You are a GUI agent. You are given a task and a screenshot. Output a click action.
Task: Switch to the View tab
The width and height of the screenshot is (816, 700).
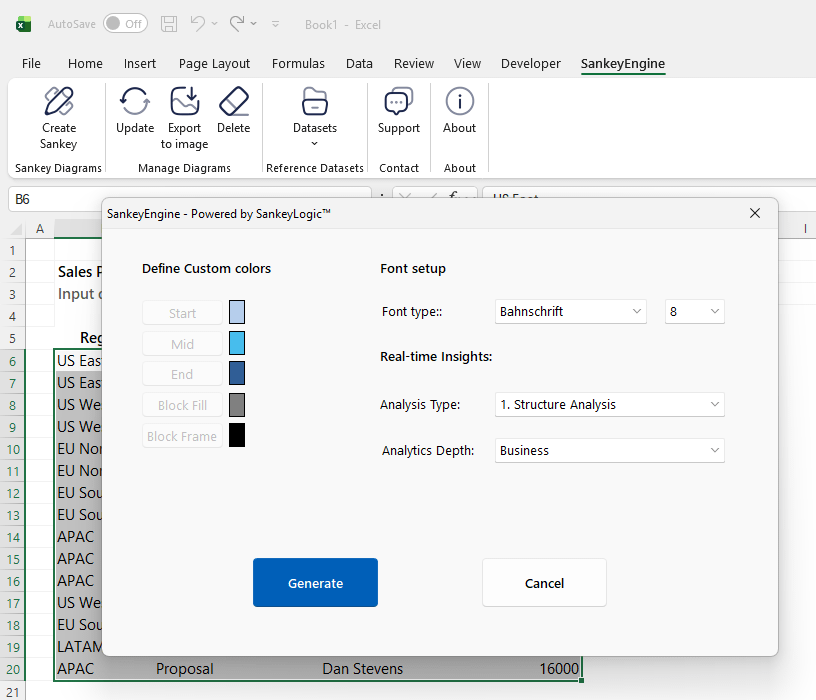click(467, 63)
